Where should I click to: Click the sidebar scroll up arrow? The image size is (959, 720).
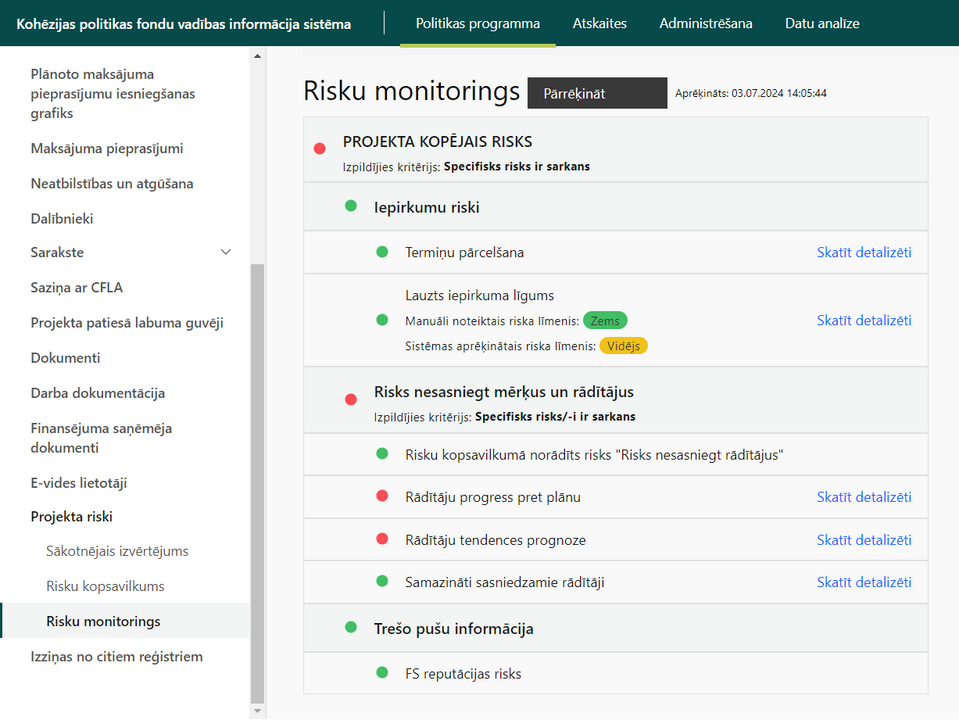(257, 56)
